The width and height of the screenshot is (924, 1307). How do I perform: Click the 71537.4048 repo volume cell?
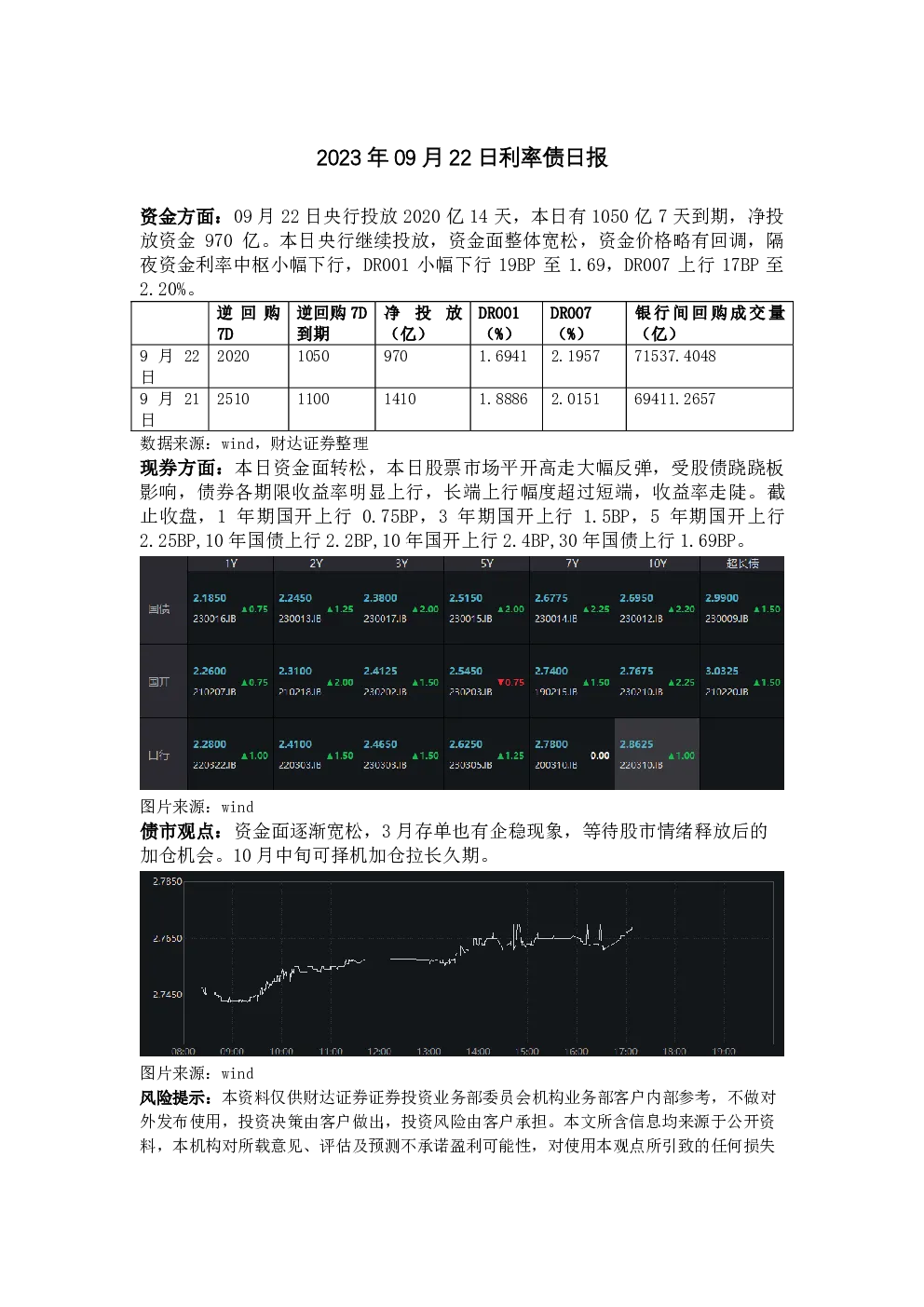click(x=709, y=366)
